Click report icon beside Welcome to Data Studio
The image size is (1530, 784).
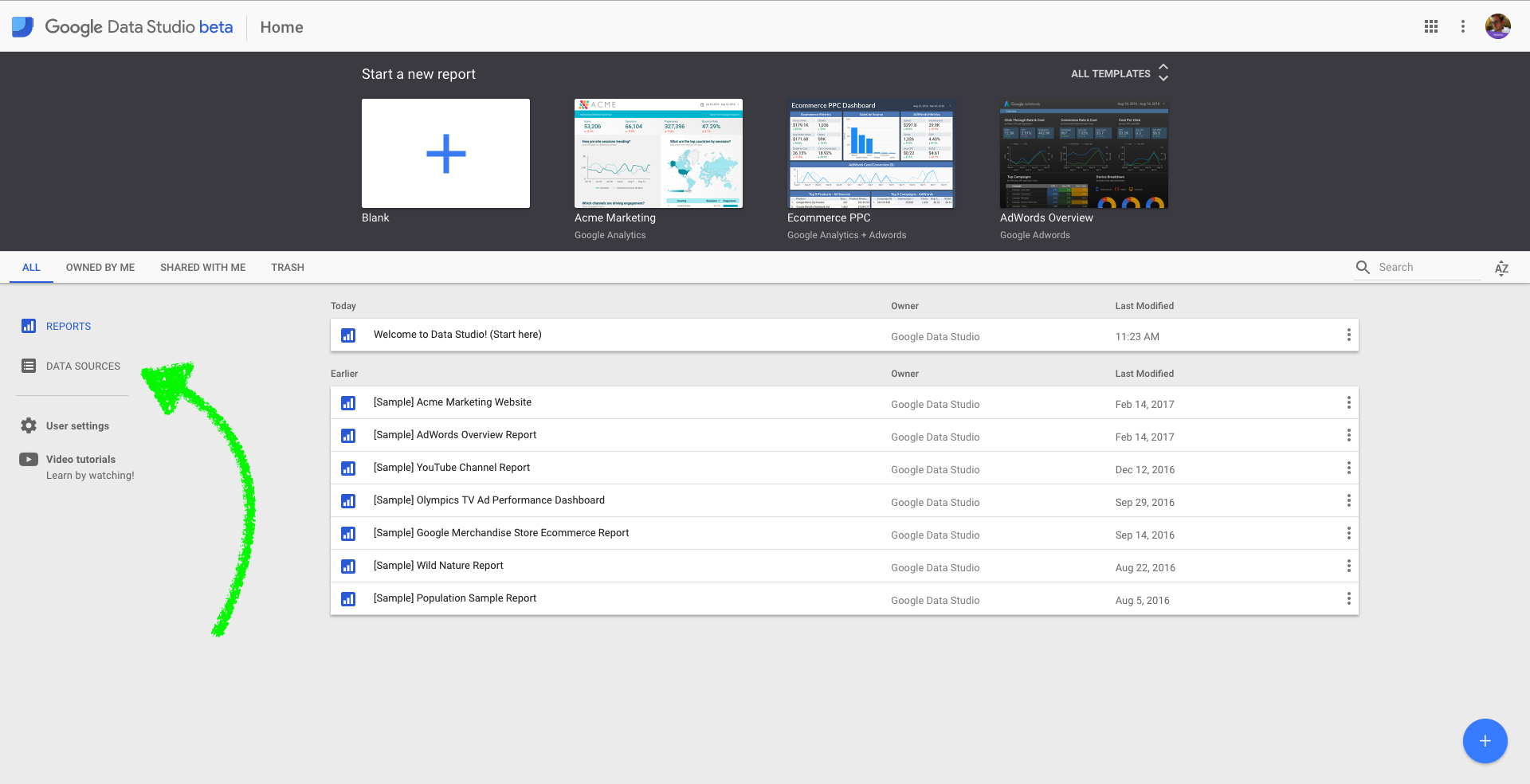348,335
